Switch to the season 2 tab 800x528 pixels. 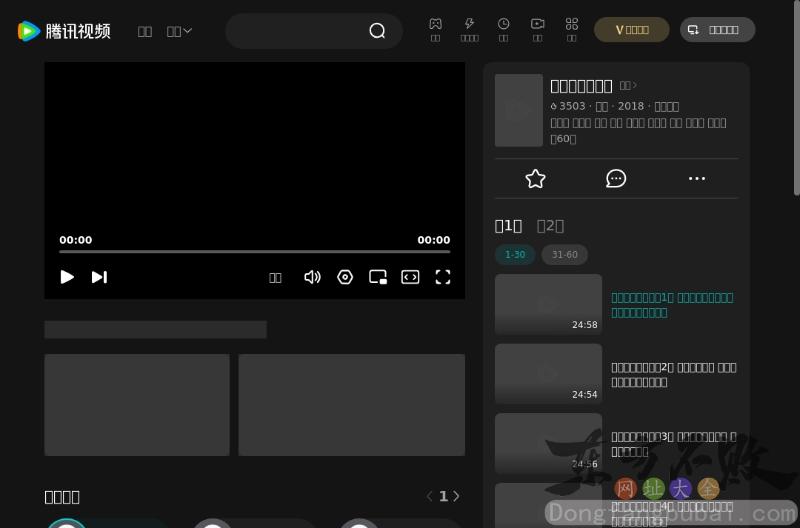(550, 226)
